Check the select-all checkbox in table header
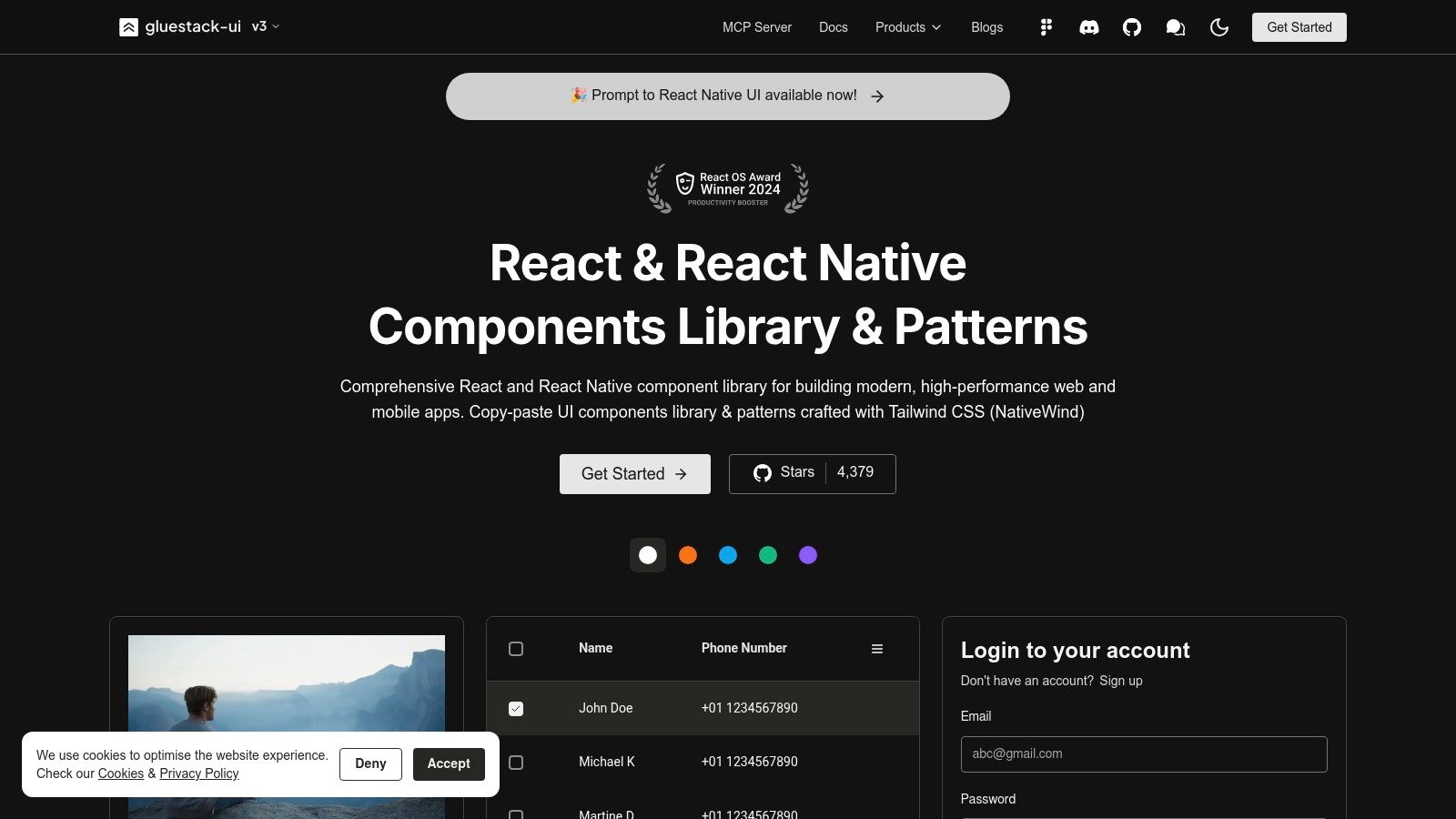 [516, 649]
